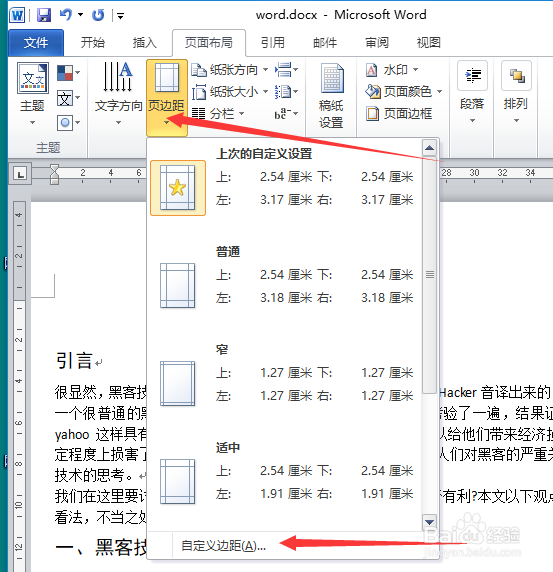
Task: Switch to the 开始 tab
Action: click(93, 43)
